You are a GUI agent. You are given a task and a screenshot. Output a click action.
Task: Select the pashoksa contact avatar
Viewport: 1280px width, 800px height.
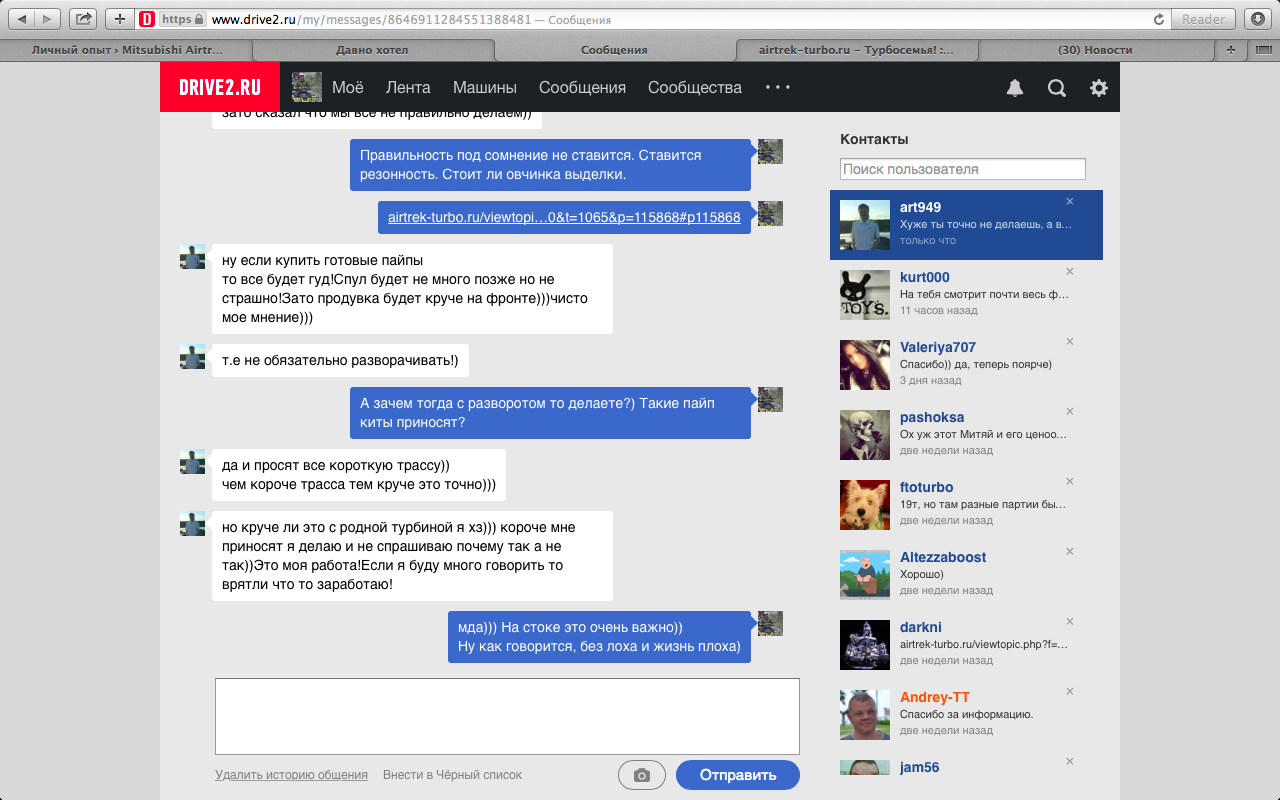pos(864,434)
